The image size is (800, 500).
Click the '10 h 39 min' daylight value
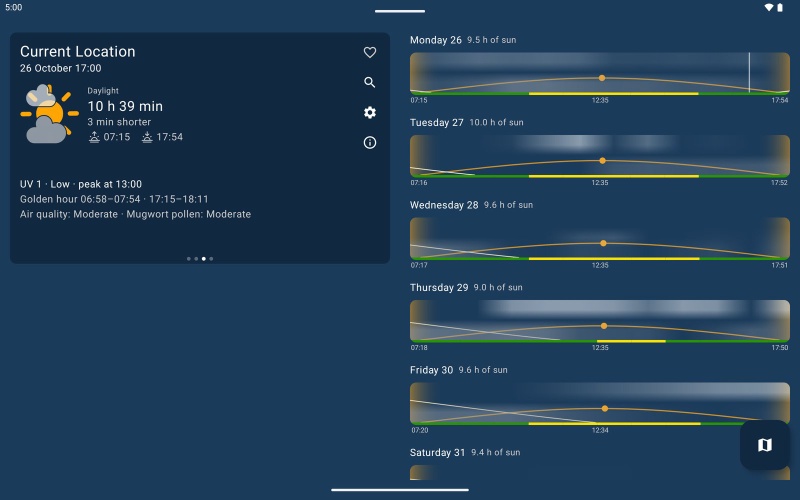(x=125, y=106)
